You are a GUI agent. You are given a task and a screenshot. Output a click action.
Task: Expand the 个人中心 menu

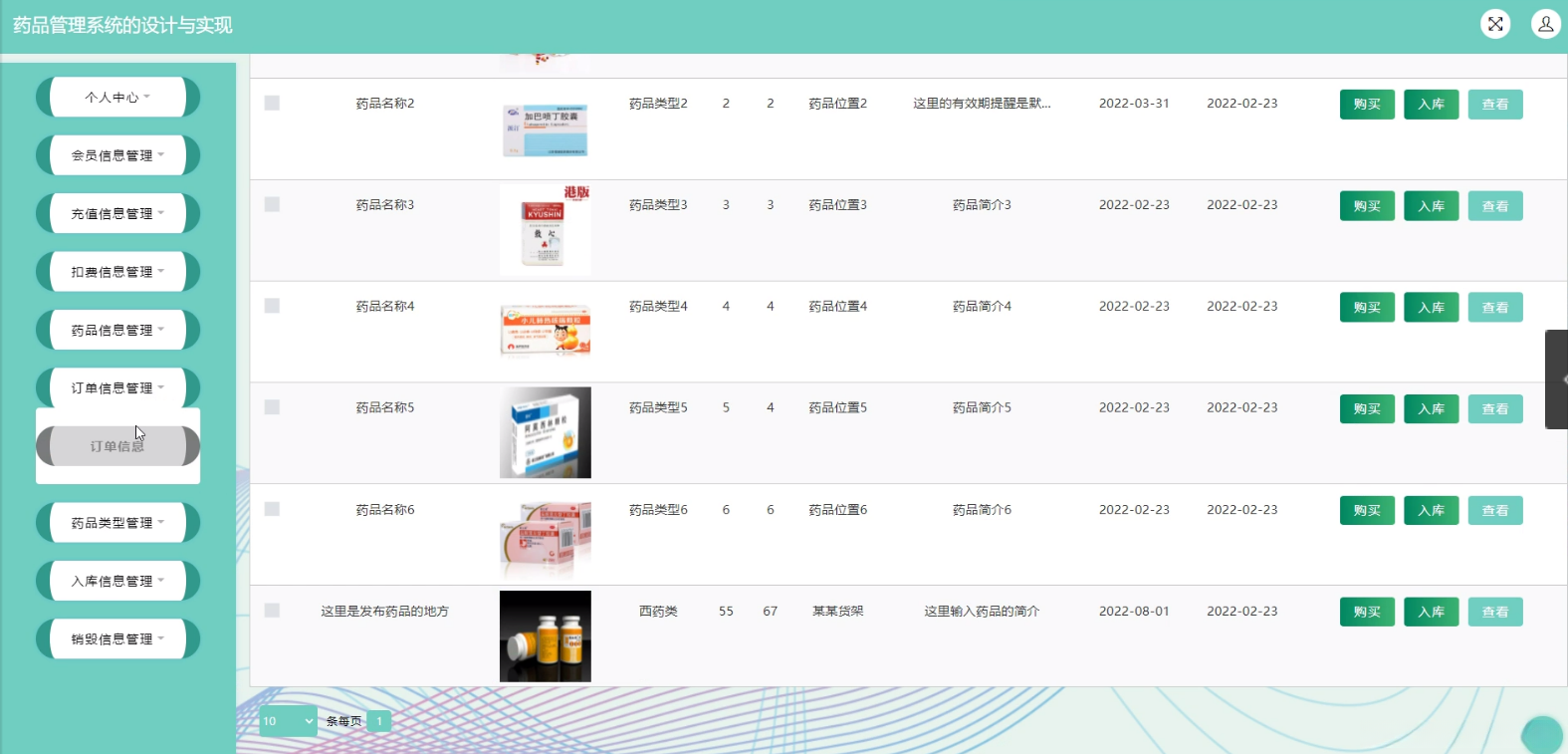click(x=117, y=98)
